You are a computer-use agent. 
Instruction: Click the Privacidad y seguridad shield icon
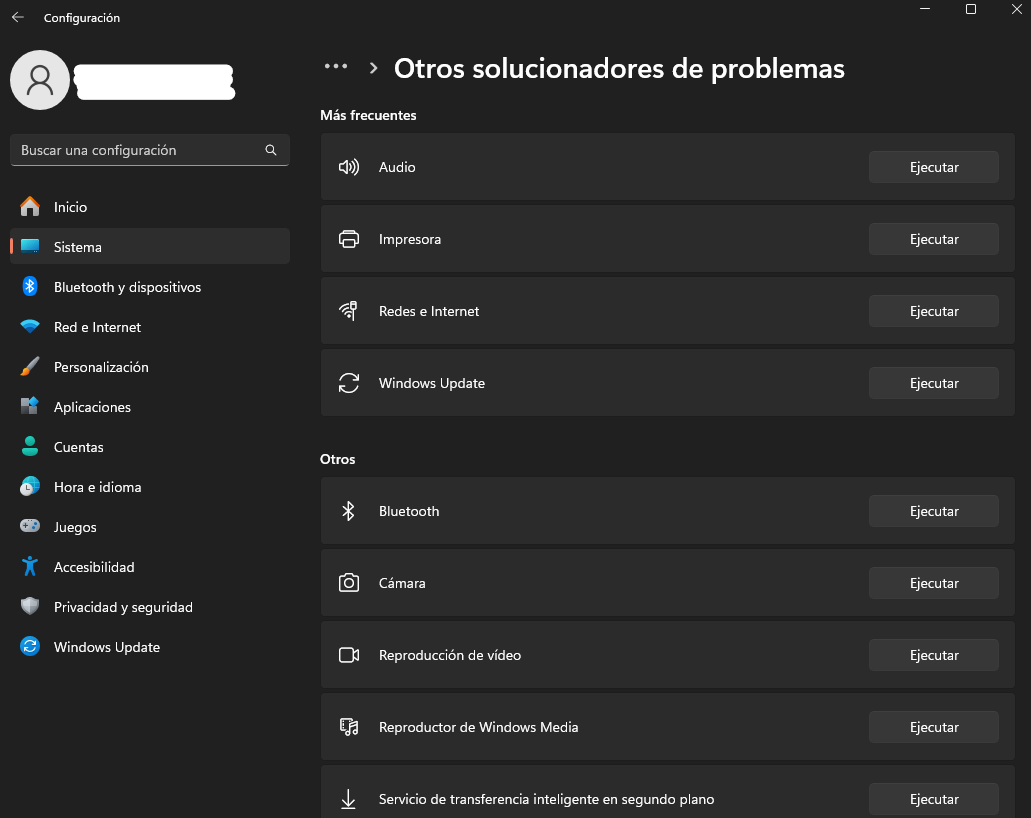pyautogui.click(x=30, y=606)
